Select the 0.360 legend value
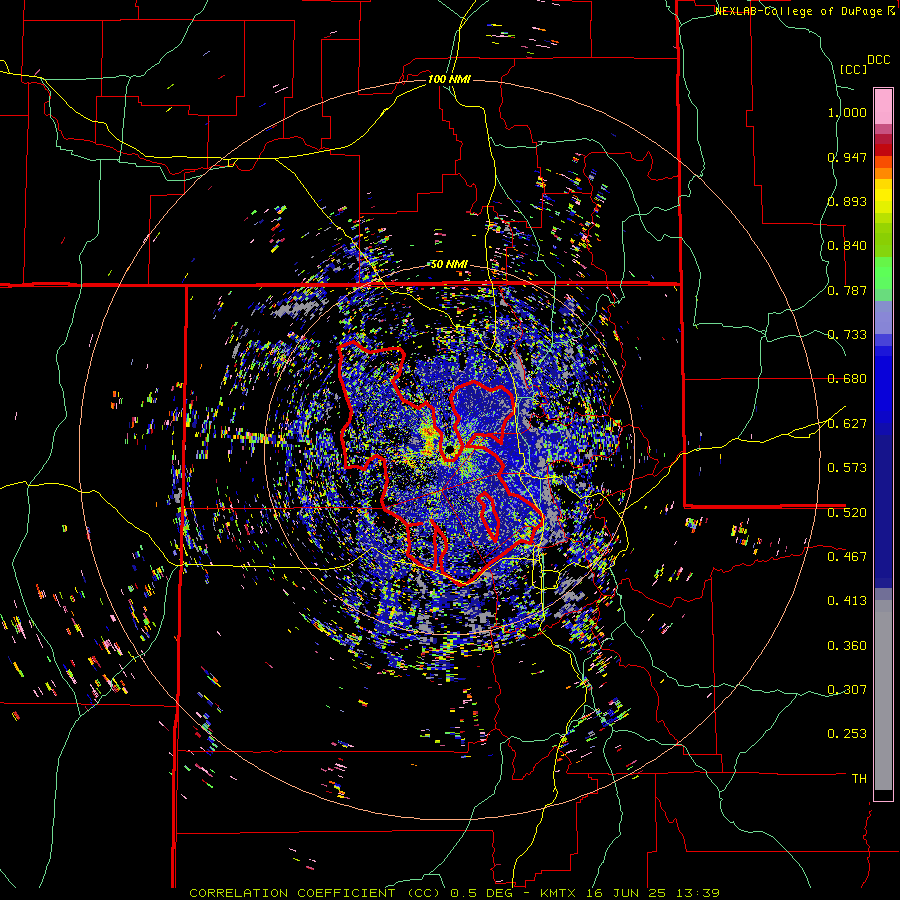This screenshot has width=900, height=900. click(x=847, y=645)
